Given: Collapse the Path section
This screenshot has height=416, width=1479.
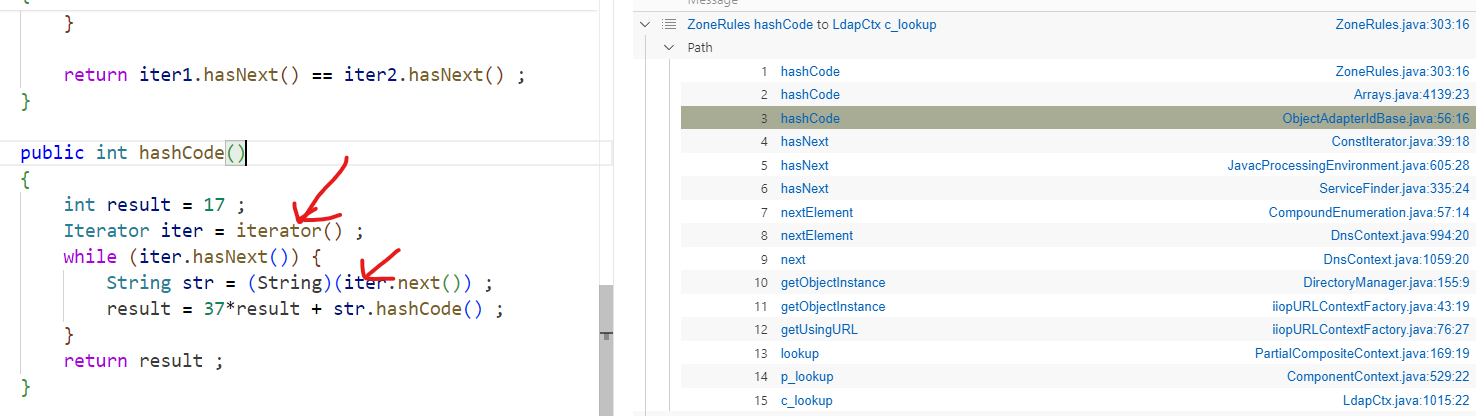Looking at the screenshot, I should point(669,48).
